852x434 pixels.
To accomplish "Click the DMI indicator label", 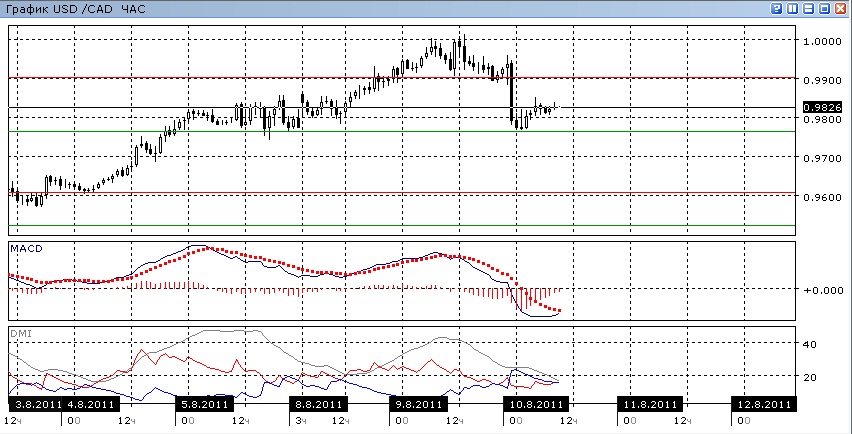I will point(21,334).
